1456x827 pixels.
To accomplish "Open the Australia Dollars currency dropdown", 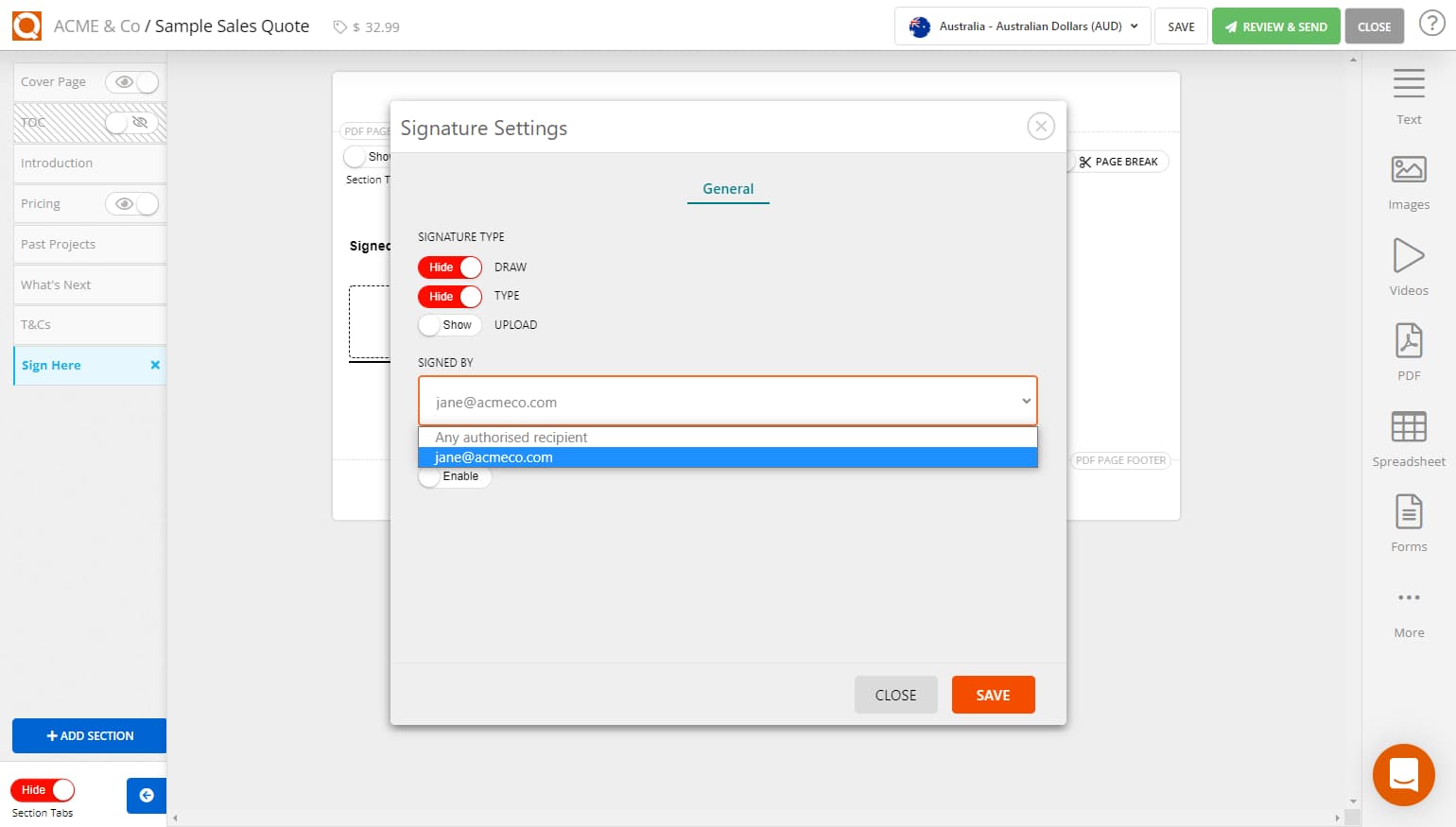I will (1021, 26).
